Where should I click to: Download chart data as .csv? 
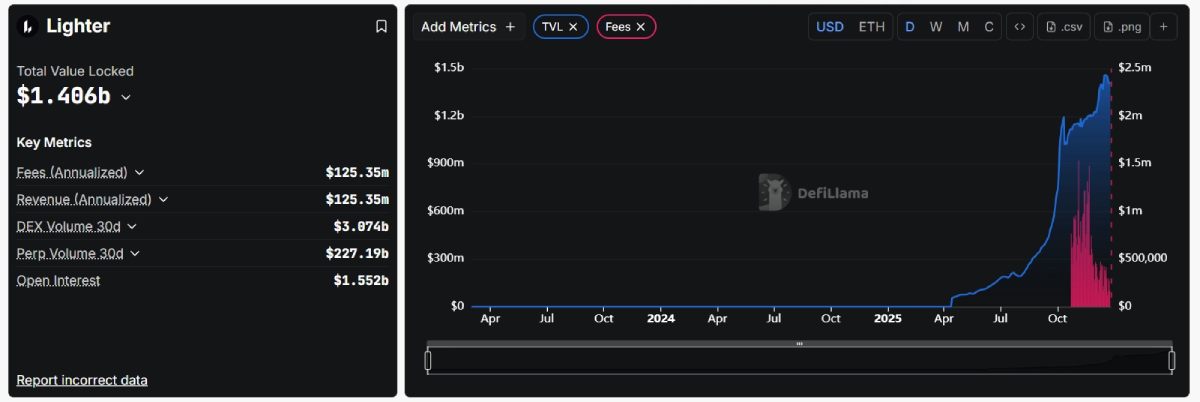[x=1064, y=27]
